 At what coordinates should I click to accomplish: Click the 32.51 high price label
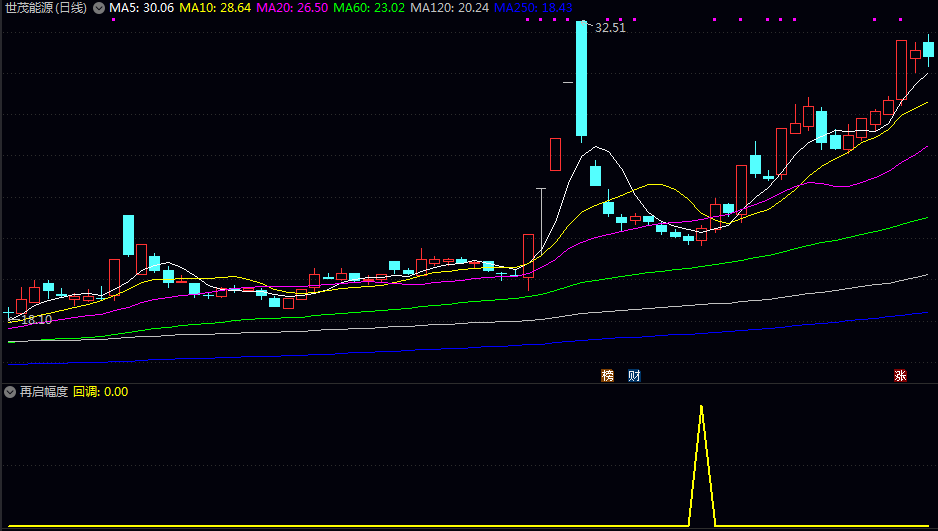point(610,28)
